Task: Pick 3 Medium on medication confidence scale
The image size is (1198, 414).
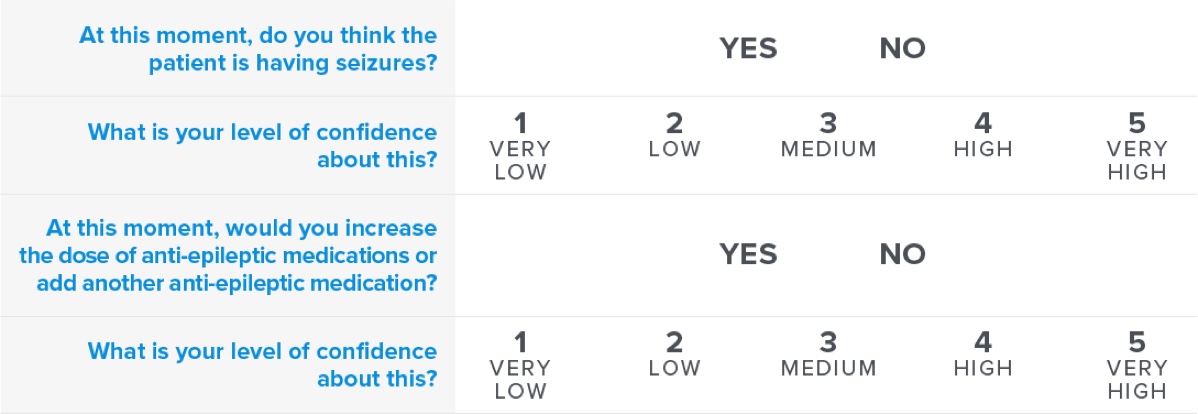Action: coord(828,354)
